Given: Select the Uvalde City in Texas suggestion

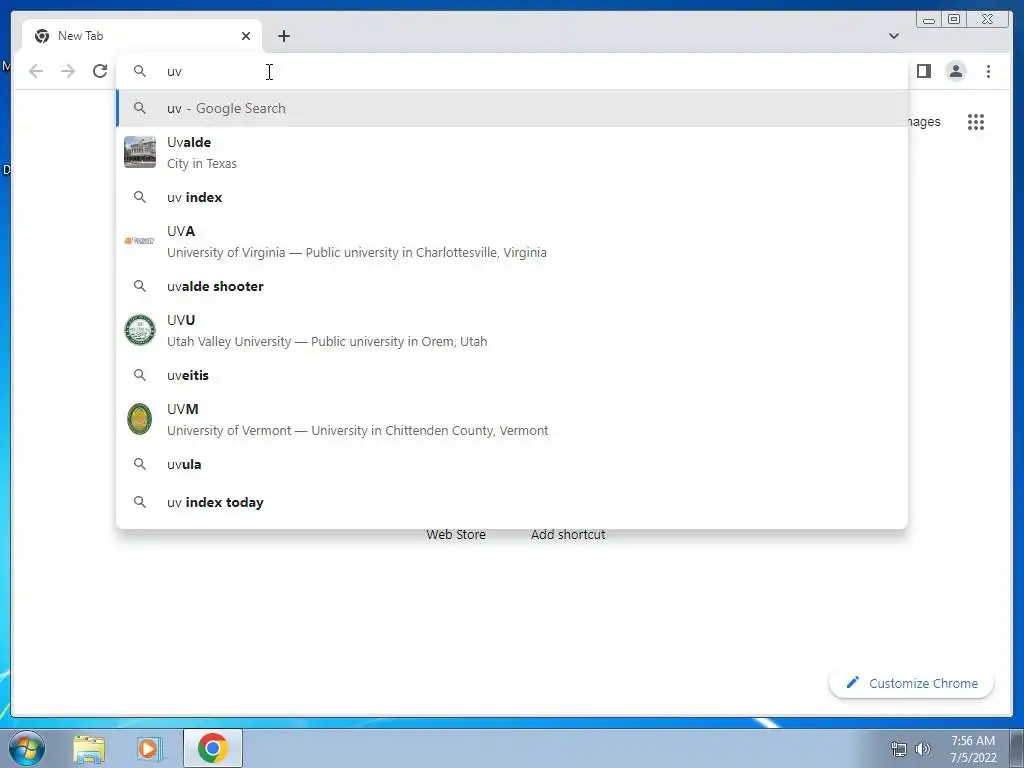Looking at the screenshot, I should coord(512,153).
